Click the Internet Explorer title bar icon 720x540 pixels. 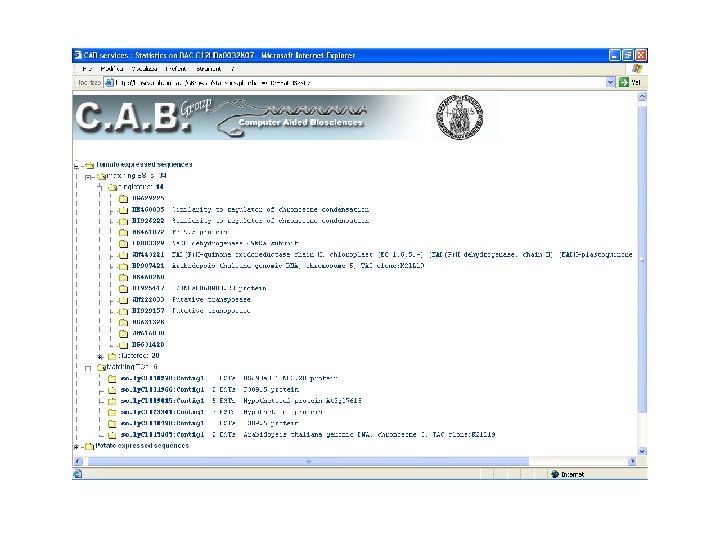coord(78,55)
